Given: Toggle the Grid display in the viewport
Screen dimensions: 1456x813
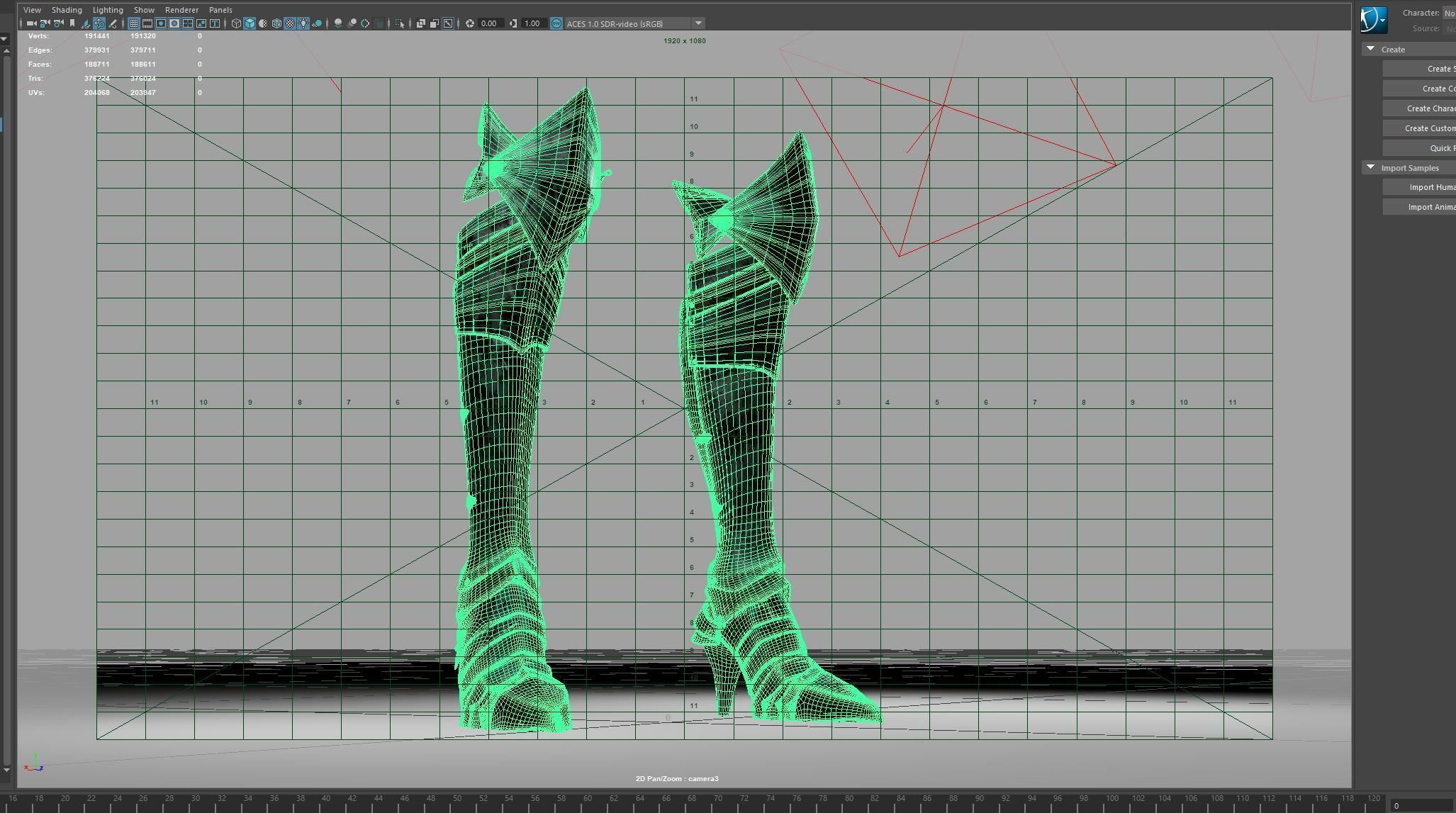Looking at the screenshot, I should [x=135, y=23].
